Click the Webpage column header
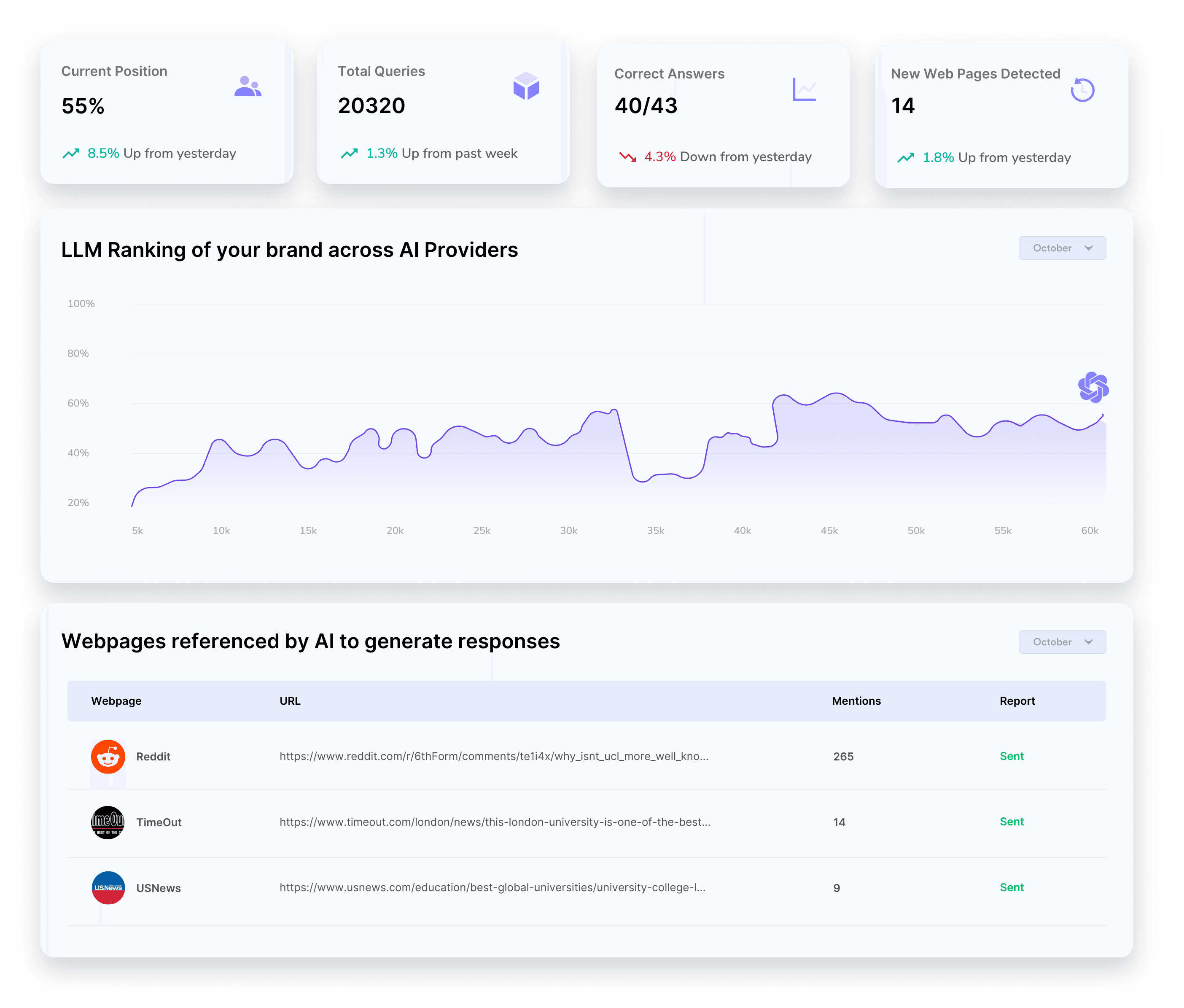This screenshot has width=1184, height=1008. coord(116,701)
